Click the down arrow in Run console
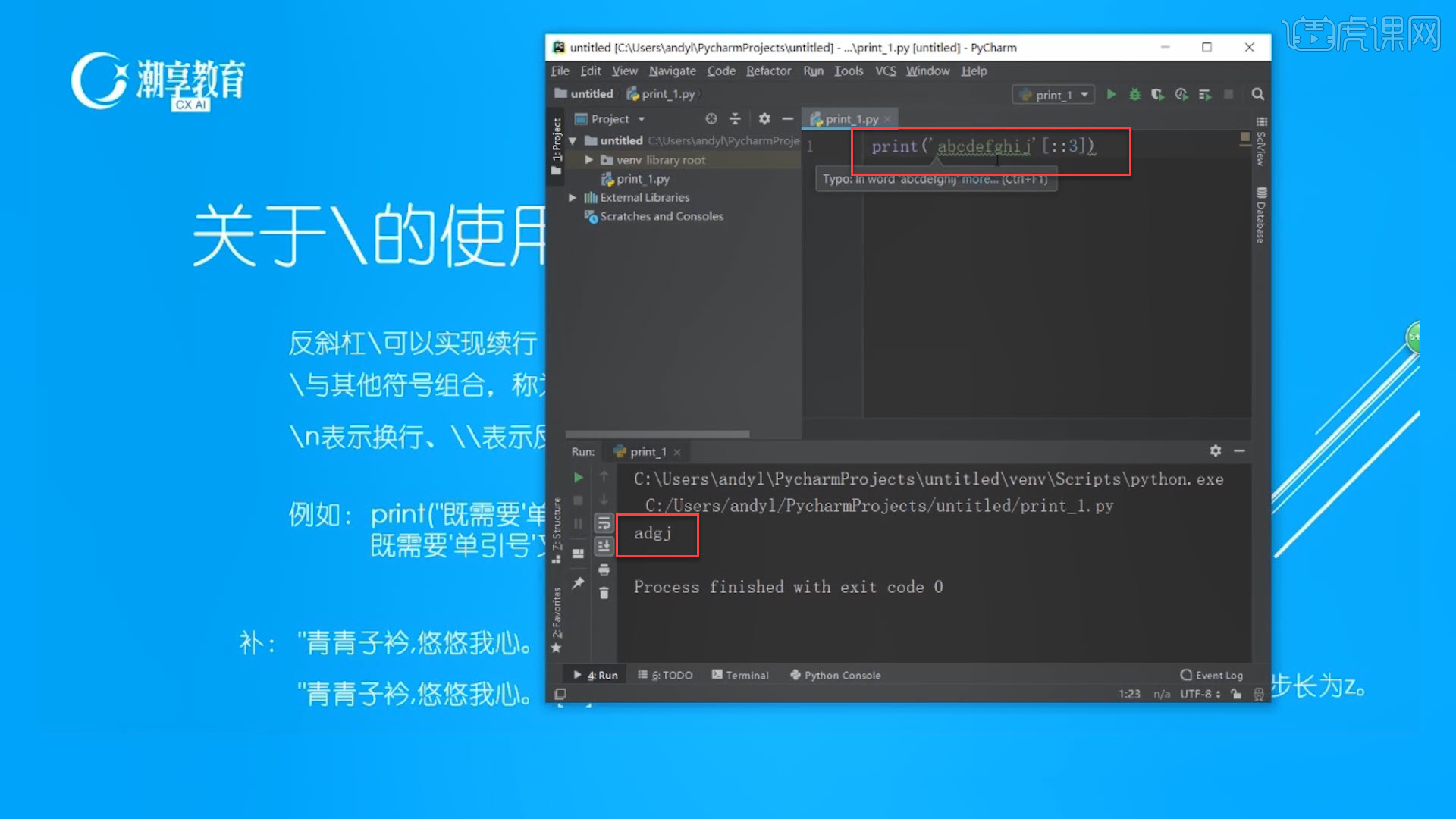Image resolution: width=1456 pixels, height=819 pixels. coord(604,500)
